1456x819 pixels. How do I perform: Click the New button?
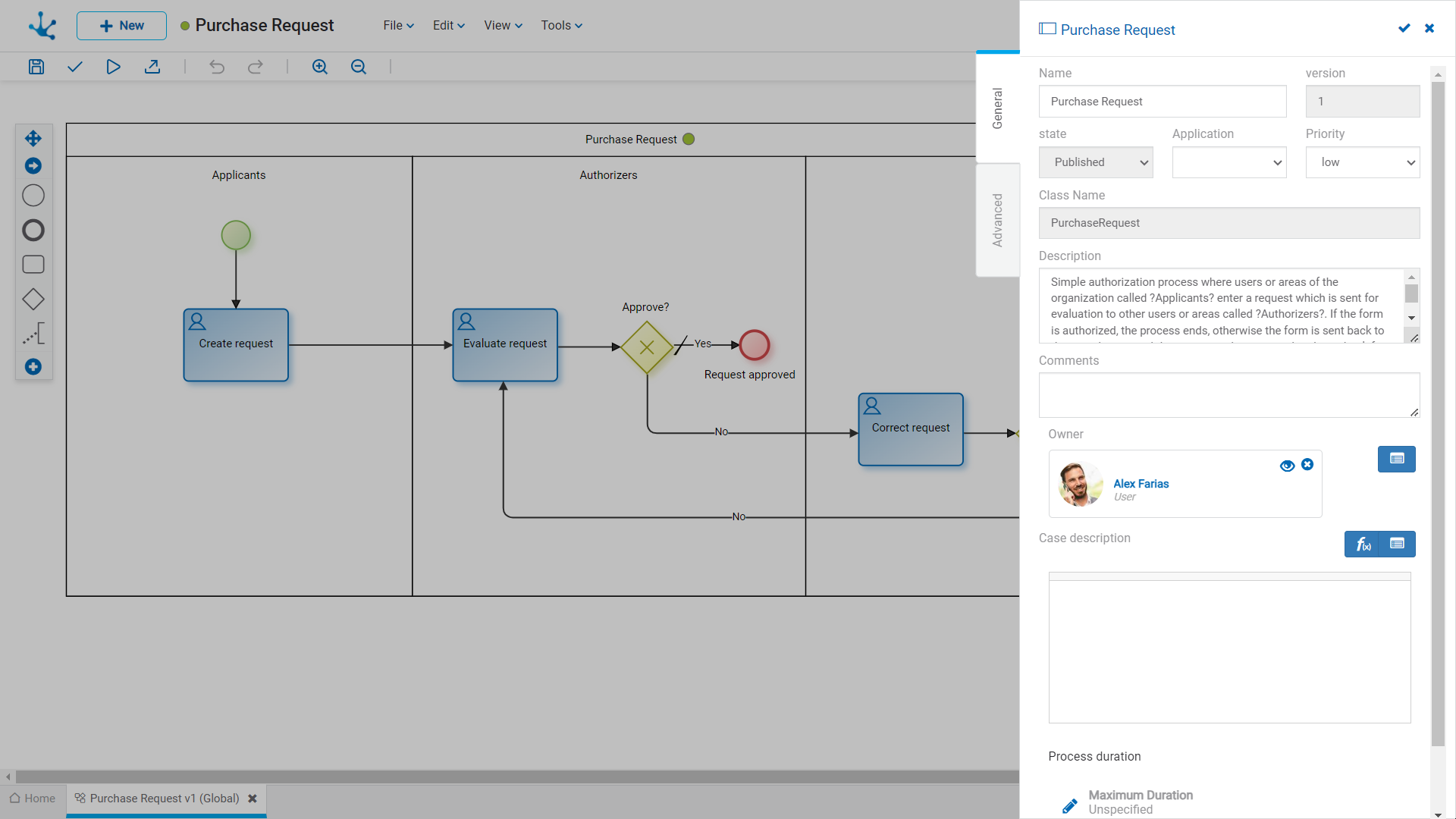[121, 26]
